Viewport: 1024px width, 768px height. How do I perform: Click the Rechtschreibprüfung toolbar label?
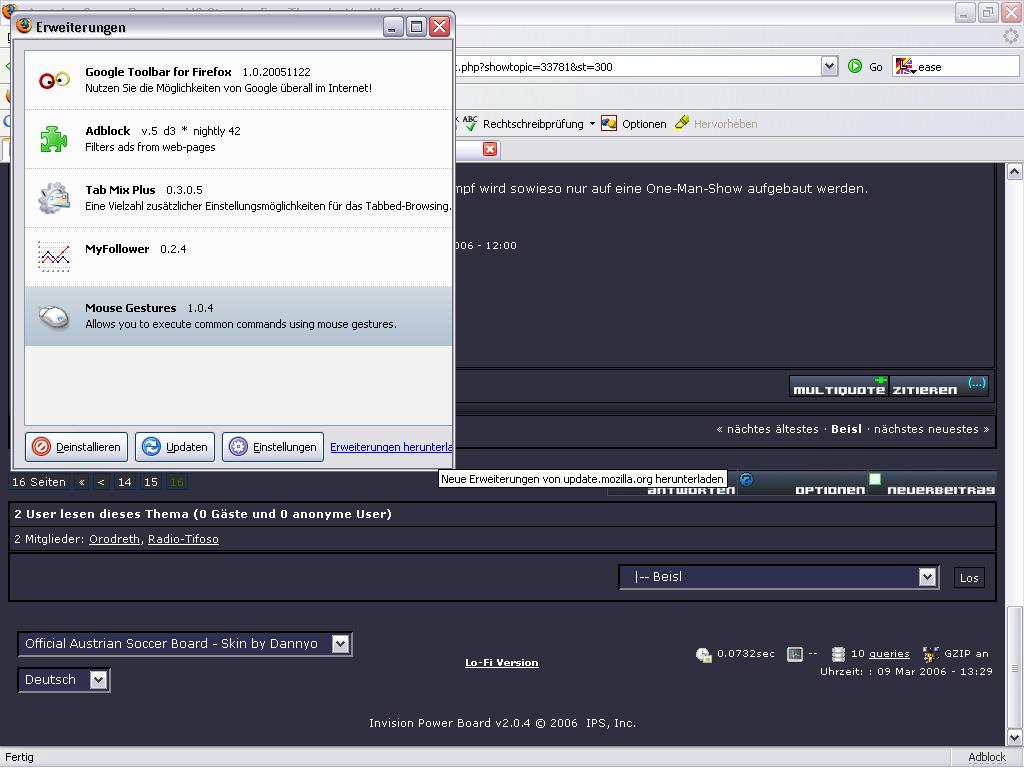click(x=533, y=124)
